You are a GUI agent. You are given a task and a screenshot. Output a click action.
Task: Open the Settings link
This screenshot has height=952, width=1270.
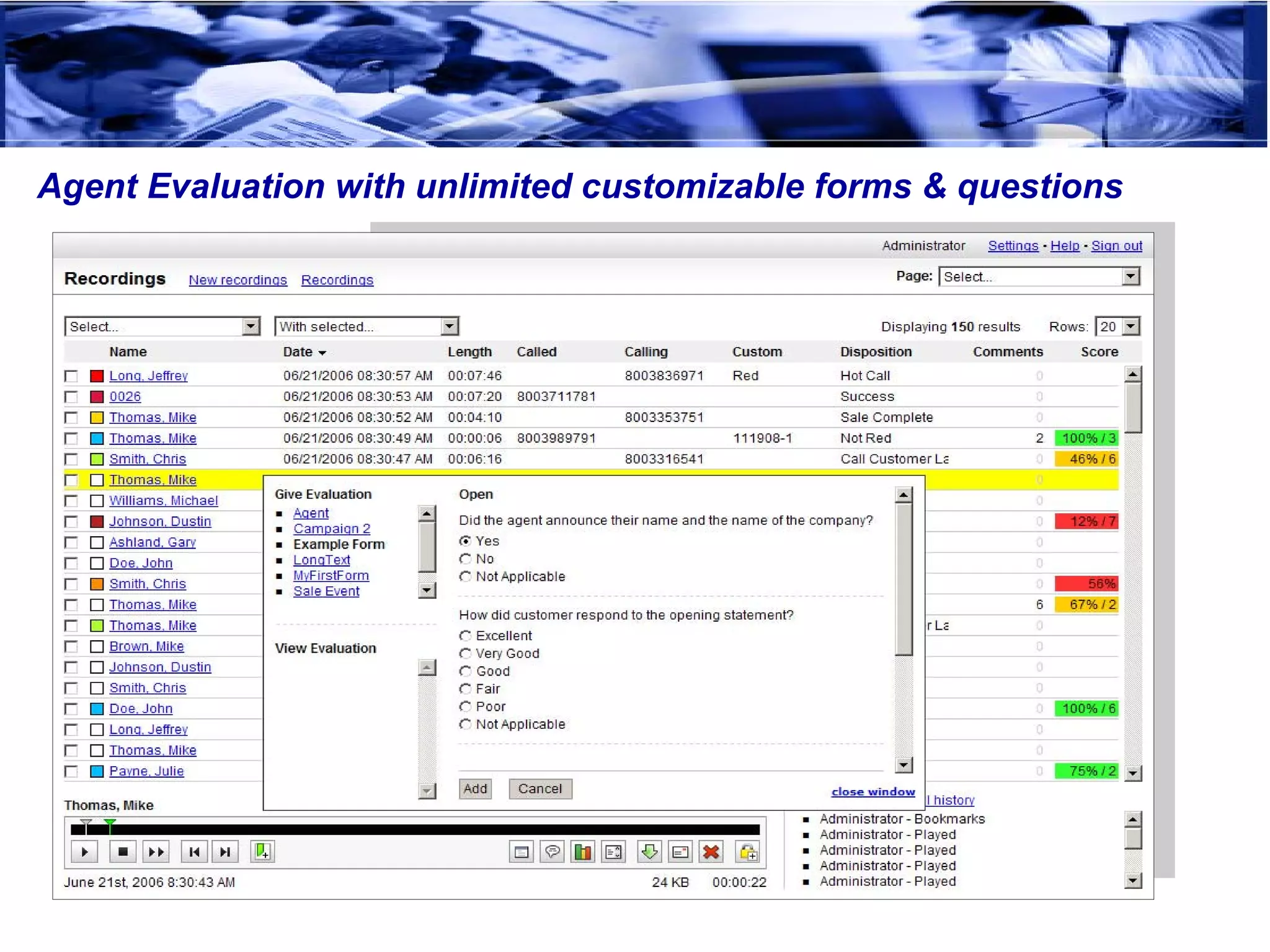click(1013, 245)
